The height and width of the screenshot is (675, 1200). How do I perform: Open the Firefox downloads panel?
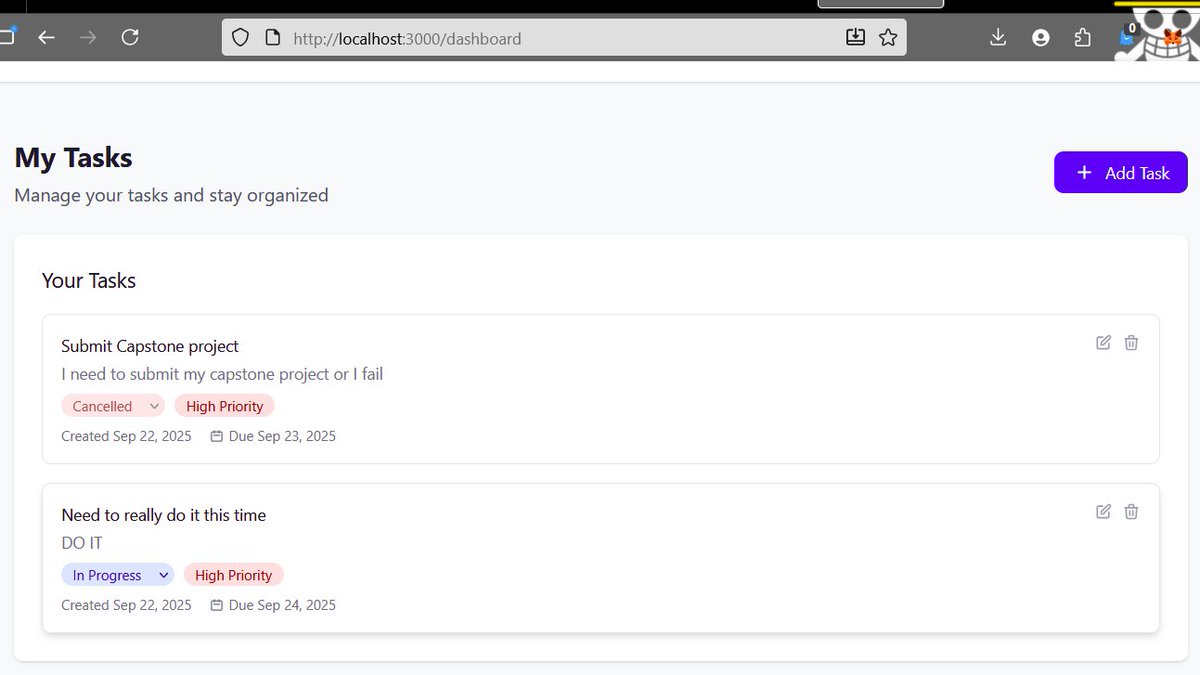[x=997, y=37]
